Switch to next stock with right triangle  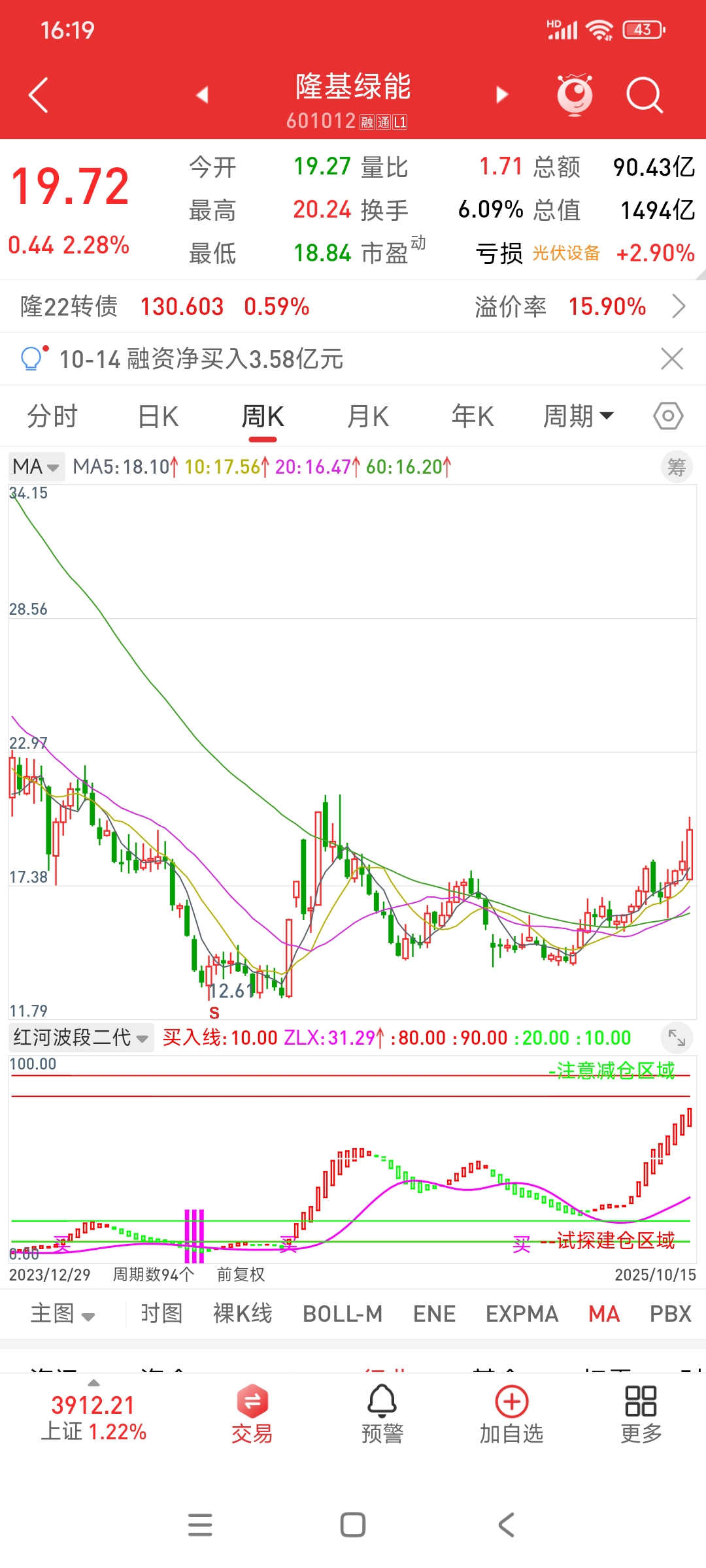point(501,95)
